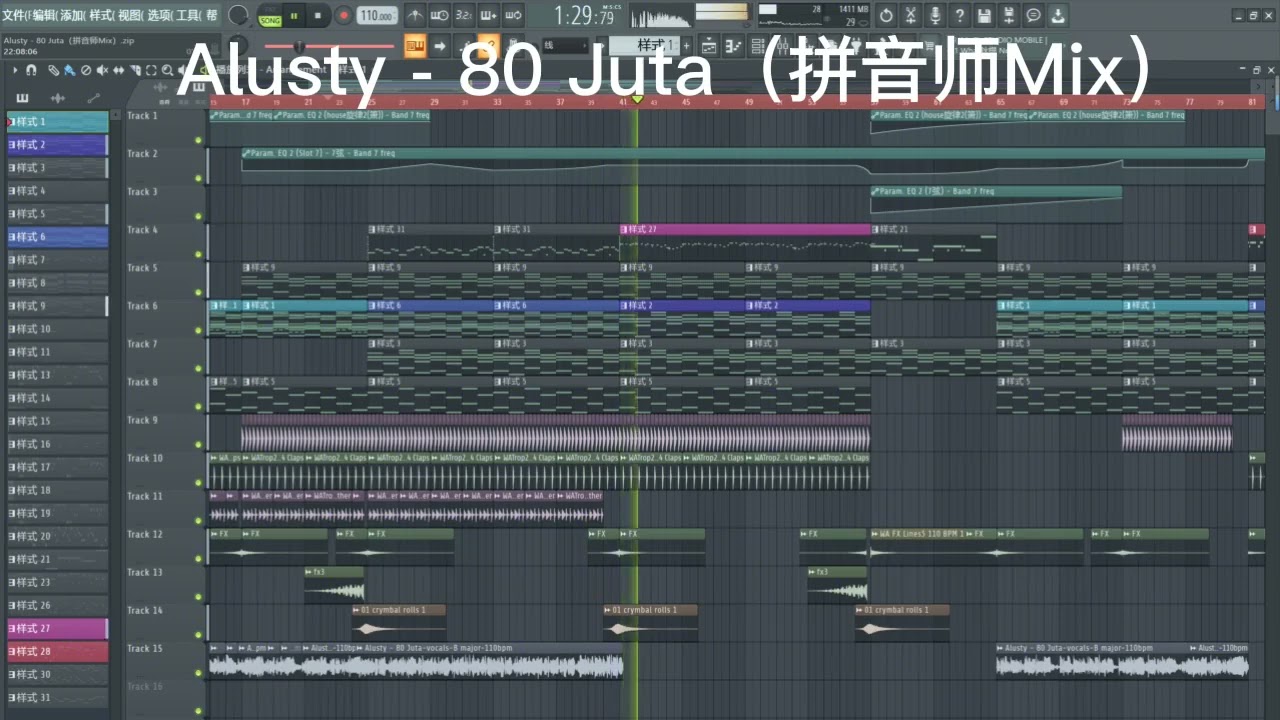Image resolution: width=1280 pixels, height=720 pixels.
Task: Select 样式 28 in the pattern list
Action: (57, 651)
